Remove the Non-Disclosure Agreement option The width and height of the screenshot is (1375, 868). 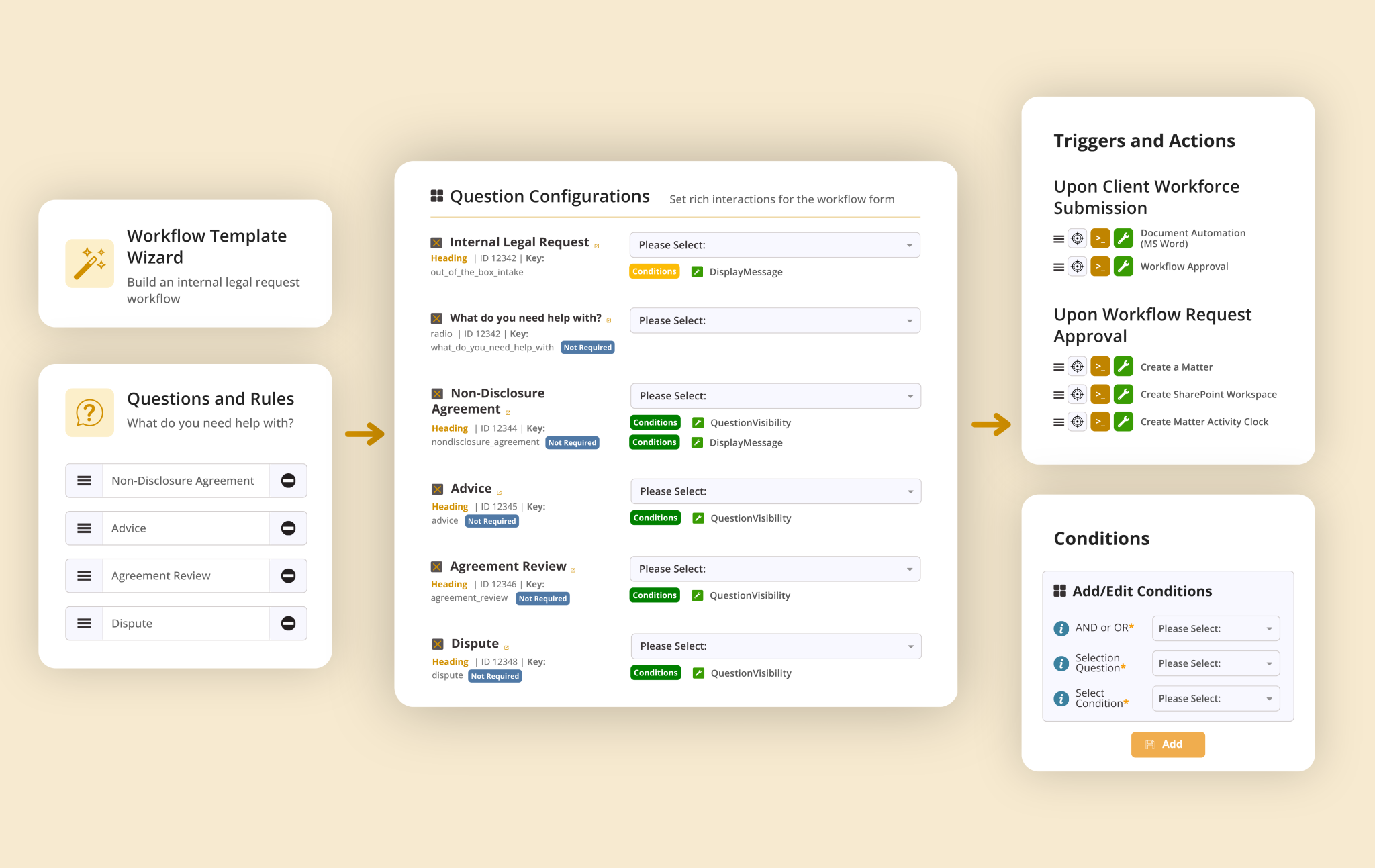coord(288,481)
